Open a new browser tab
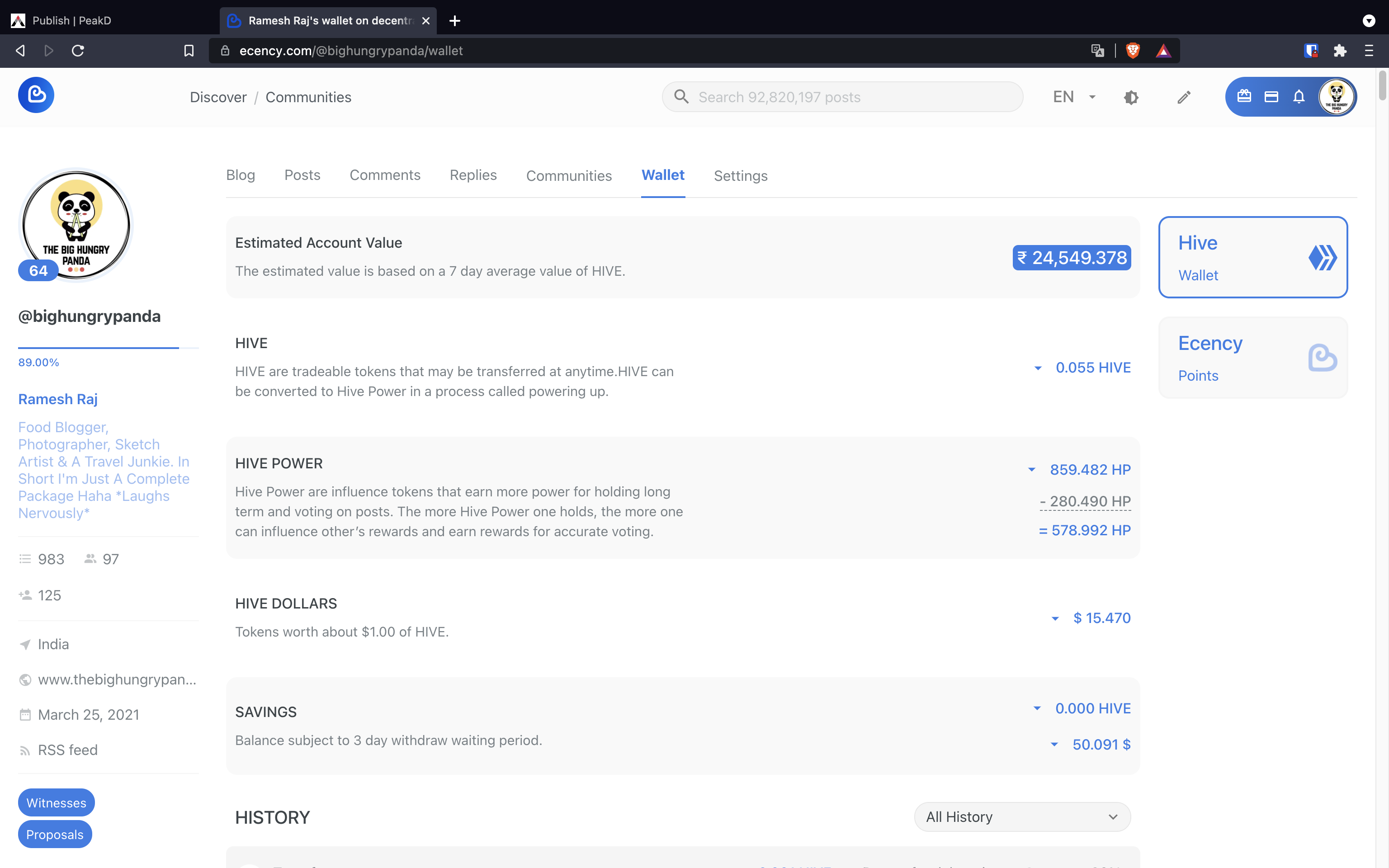Screen dimensions: 1389x868 [x=454, y=21]
